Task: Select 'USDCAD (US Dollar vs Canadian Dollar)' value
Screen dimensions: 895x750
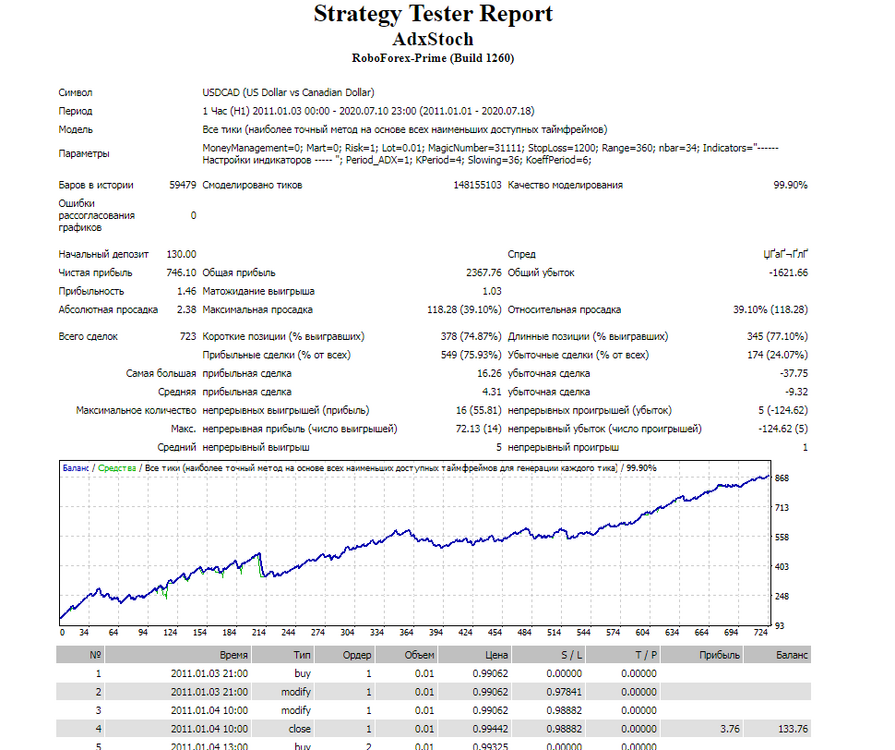Action: (x=288, y=92)
